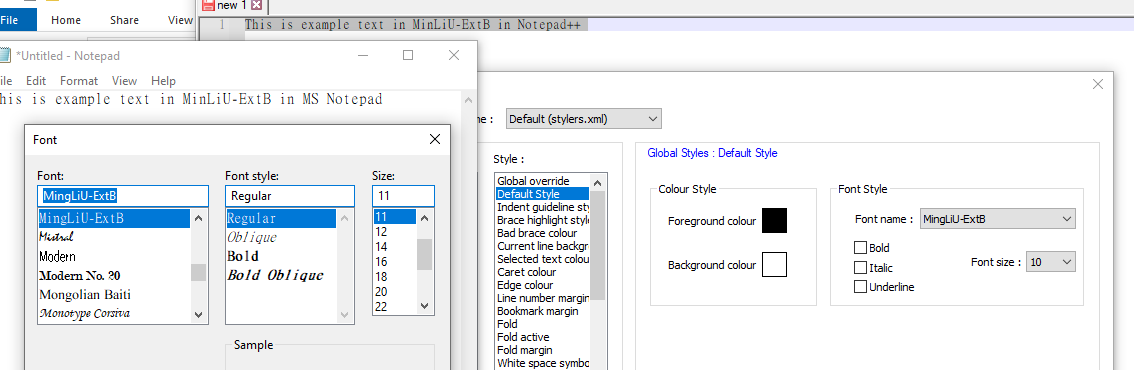The image size is (1134, 370).
Task: Click down arrow of the font style scrollbar
Action: (x=345, y=314)
